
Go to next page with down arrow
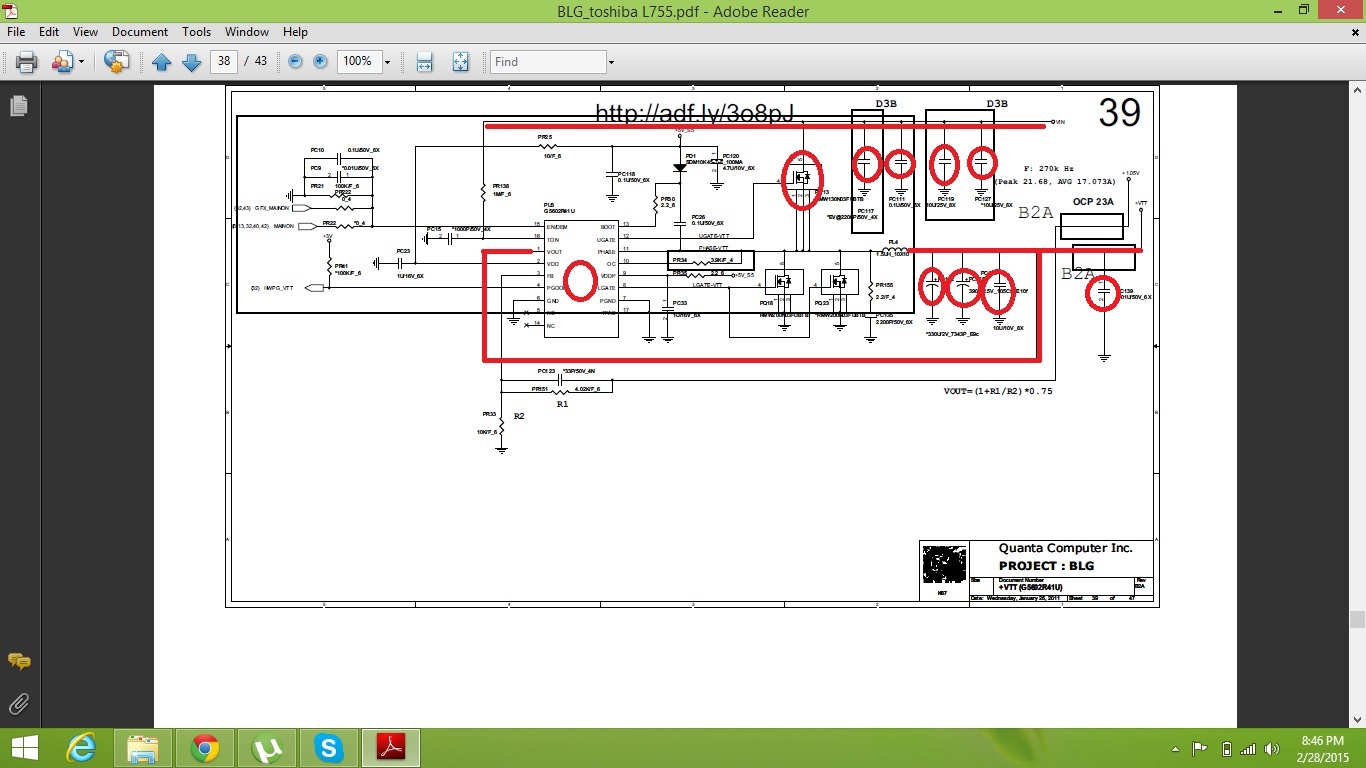click(191, 62)
